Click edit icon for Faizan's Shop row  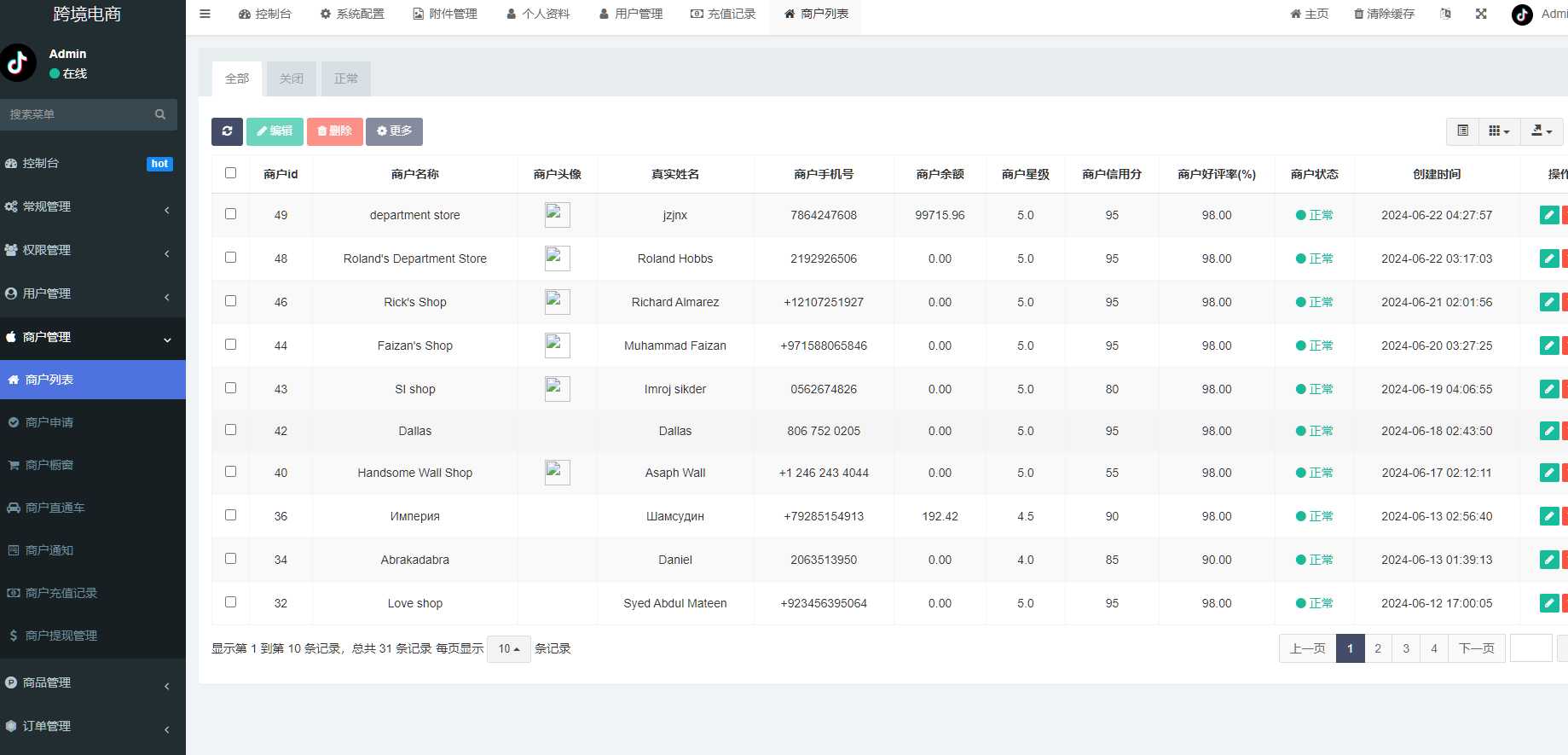point(1549,346)
